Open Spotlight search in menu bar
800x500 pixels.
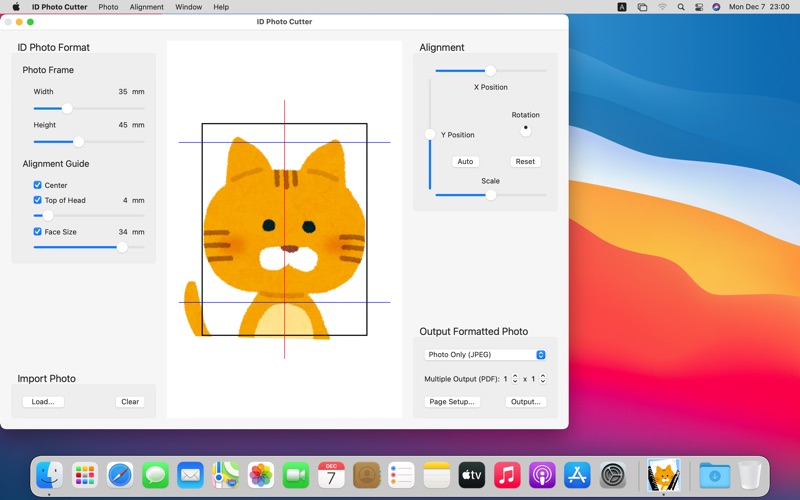point(681,7)
